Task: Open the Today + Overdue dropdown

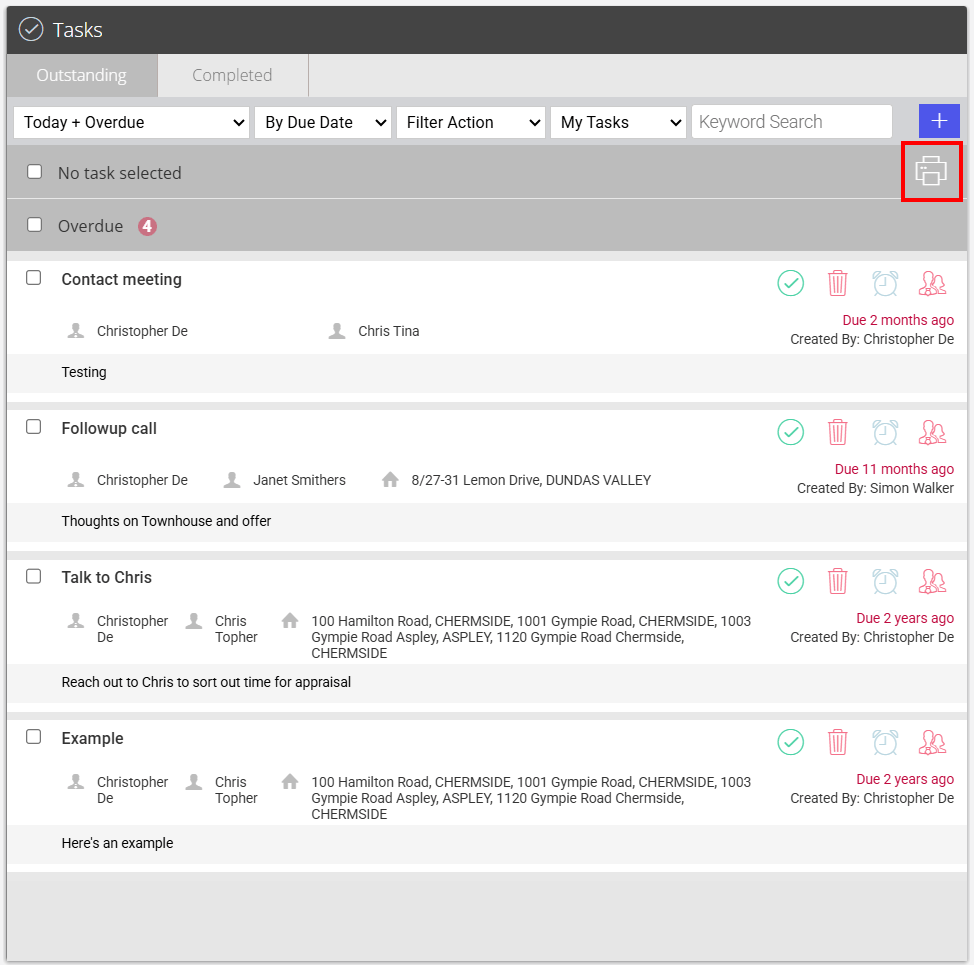Action: 131,122
